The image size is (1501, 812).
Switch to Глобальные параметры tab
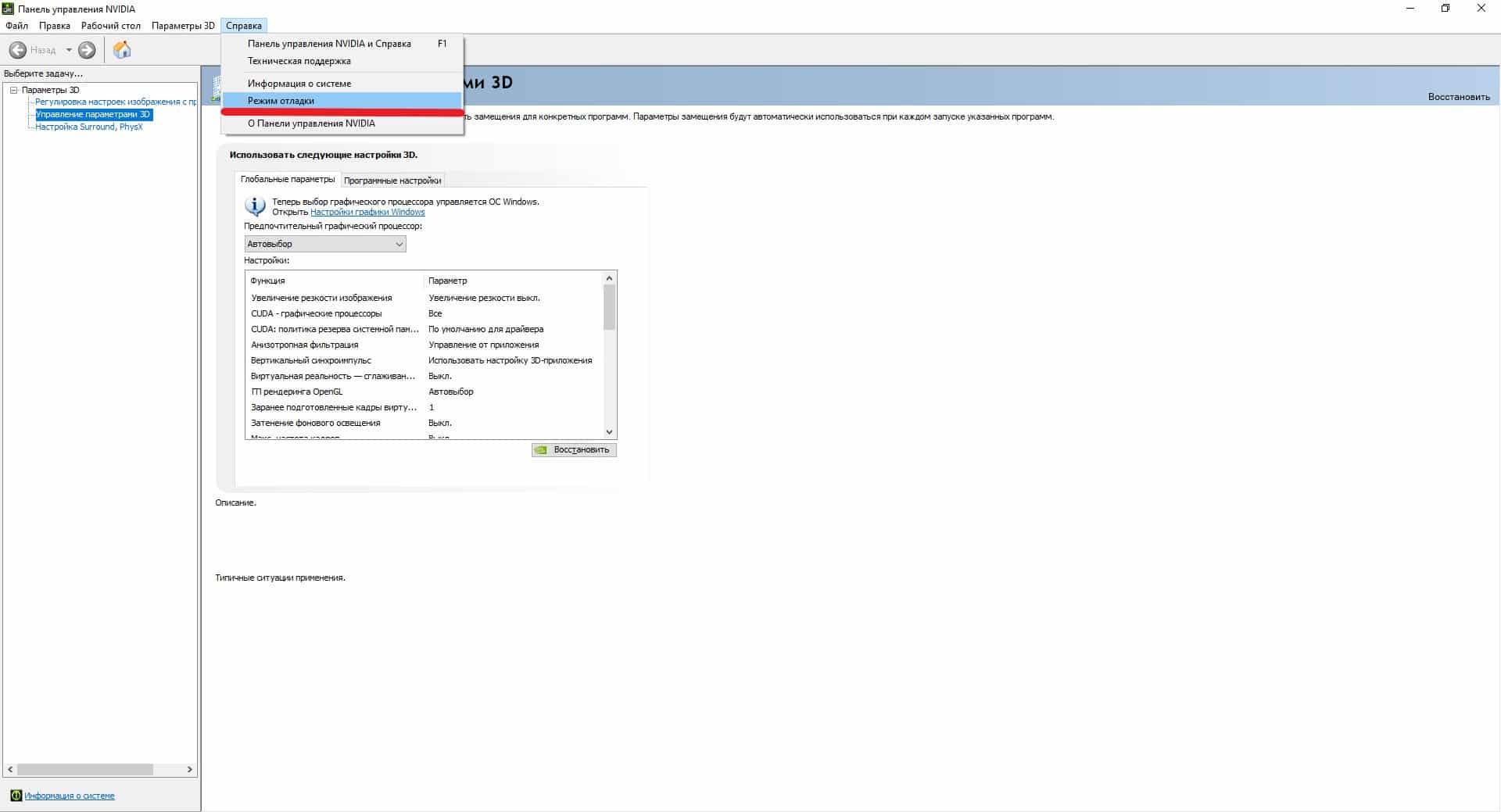288,179
